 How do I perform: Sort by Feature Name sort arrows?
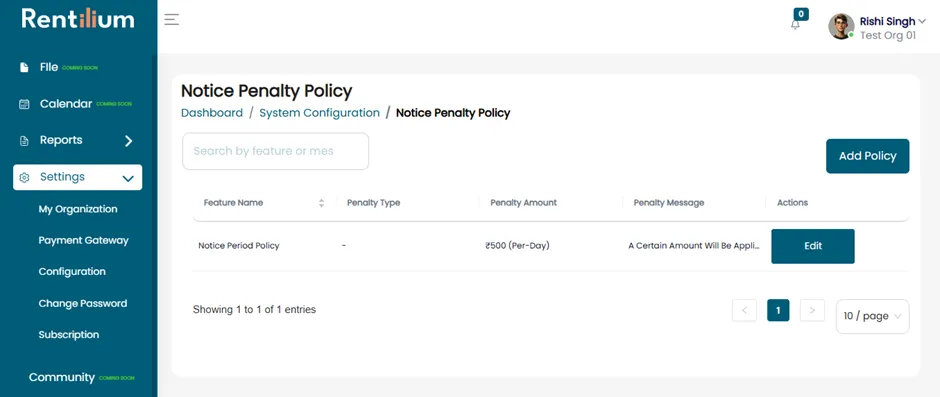click(321, 203)
